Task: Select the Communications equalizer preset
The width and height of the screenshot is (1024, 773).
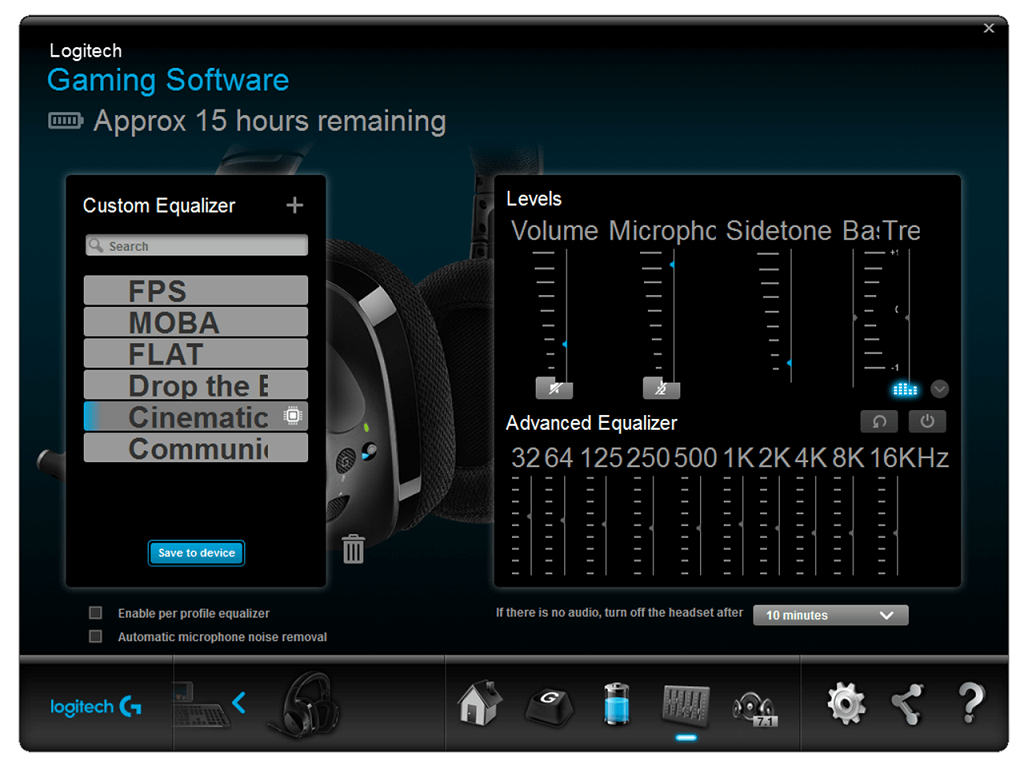Action: pyautogui.click(x=196, y=447)
